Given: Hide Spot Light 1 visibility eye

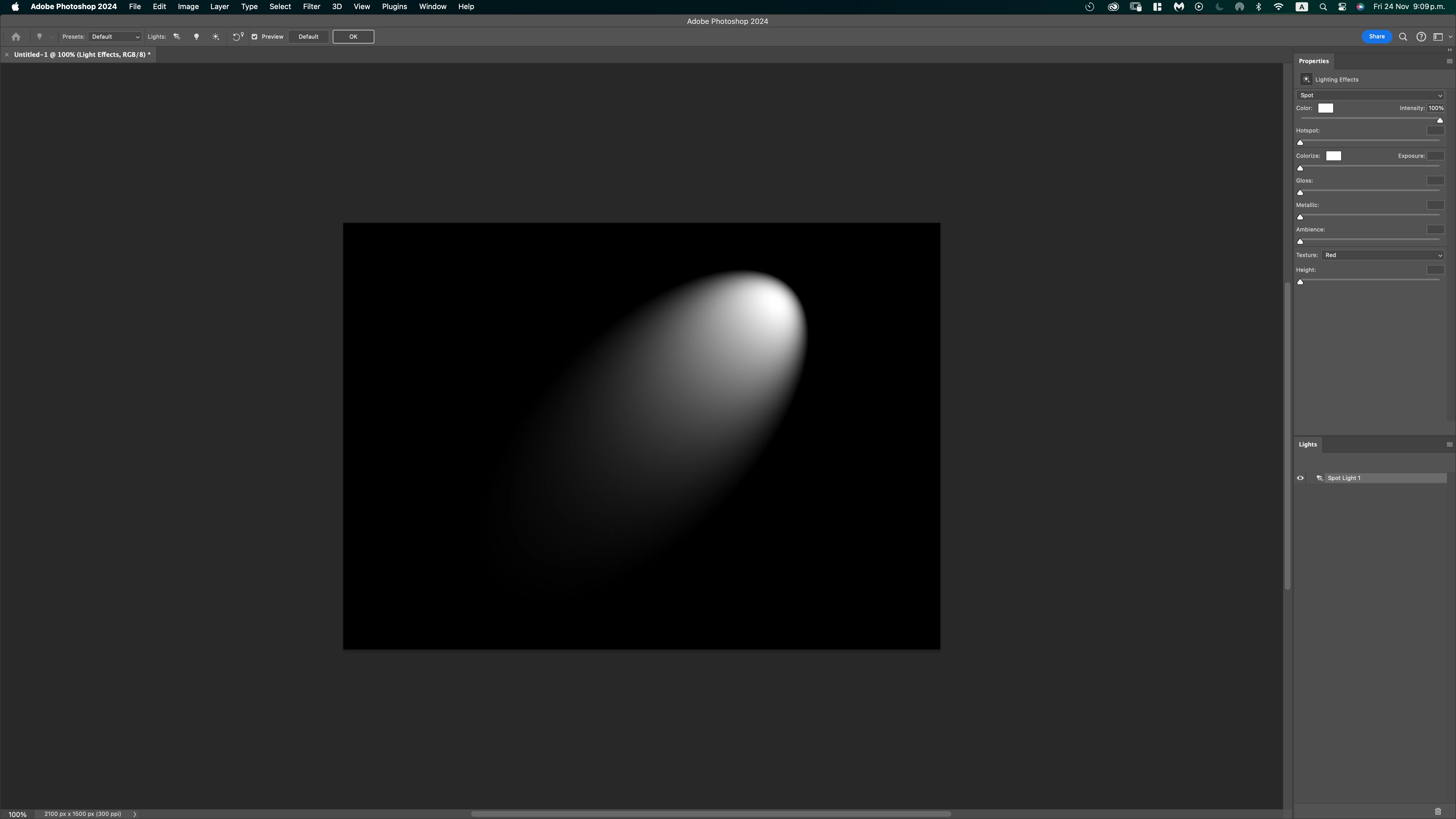Looking at the screenshot, I should (x=1300, y=478).
